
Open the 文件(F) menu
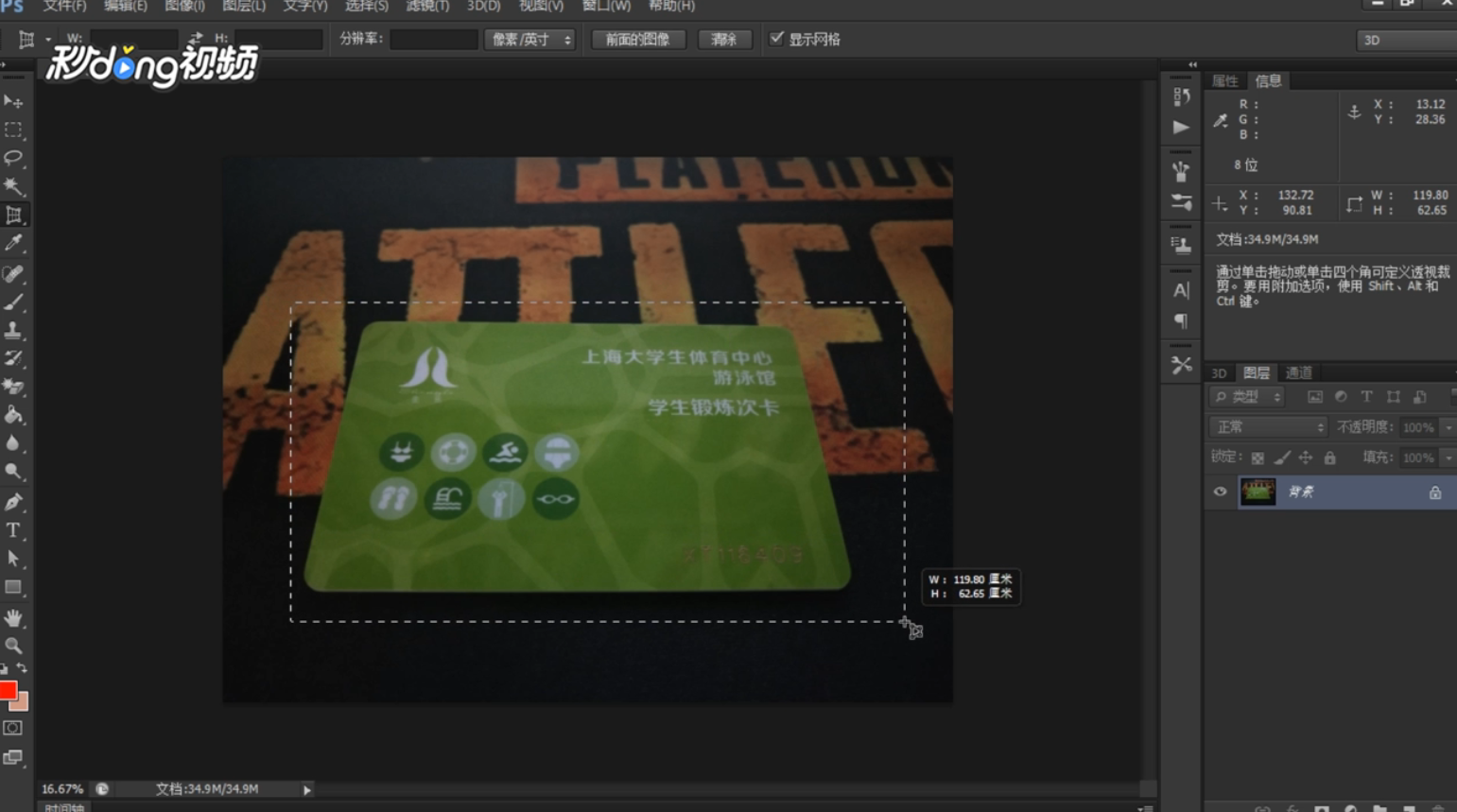pos(64,7)
